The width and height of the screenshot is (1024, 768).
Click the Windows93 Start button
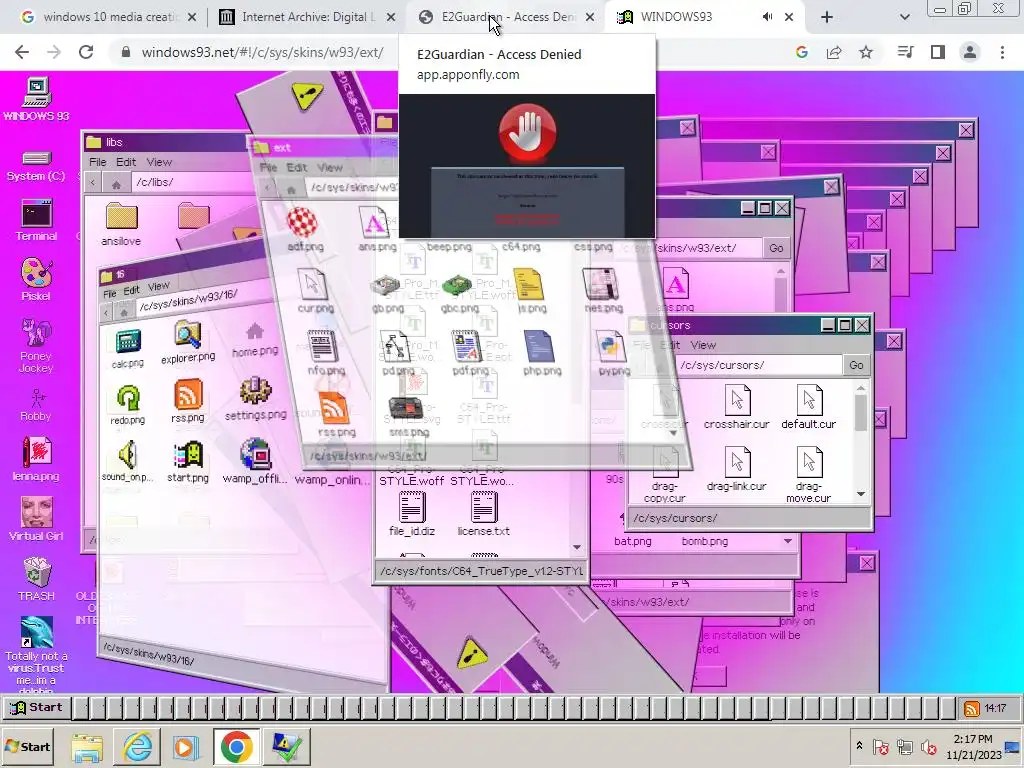pos(37,707)
